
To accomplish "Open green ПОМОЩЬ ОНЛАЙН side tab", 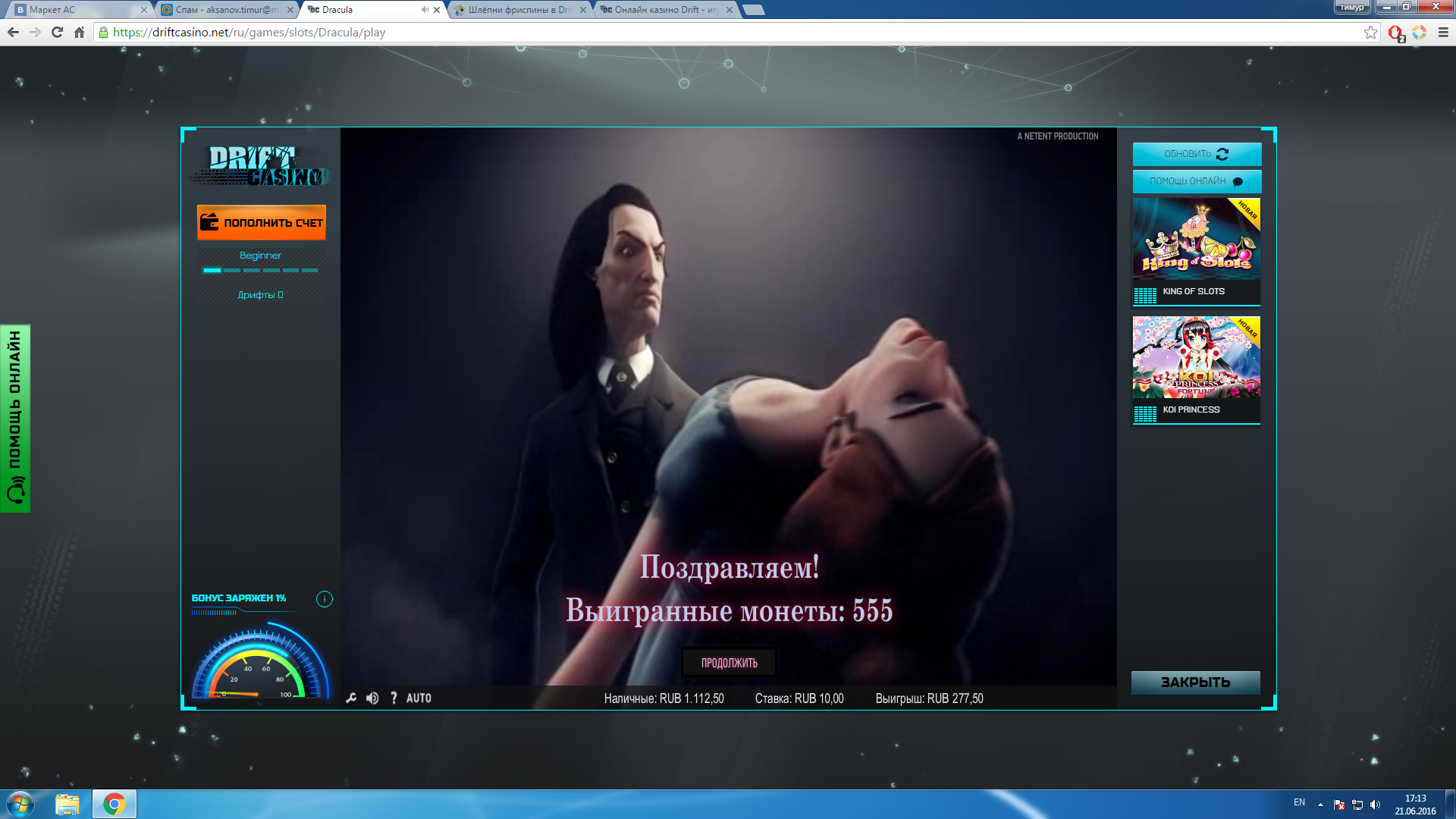I will 14,418.
